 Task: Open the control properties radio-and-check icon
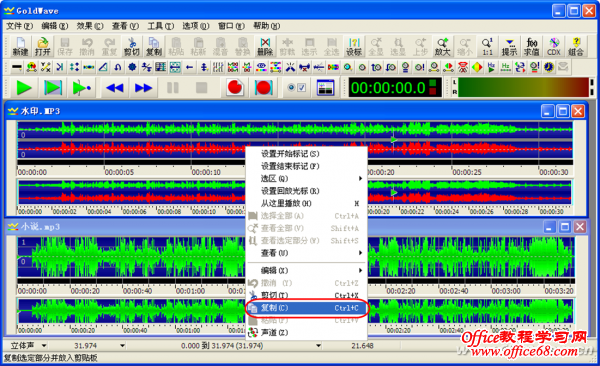296,88
